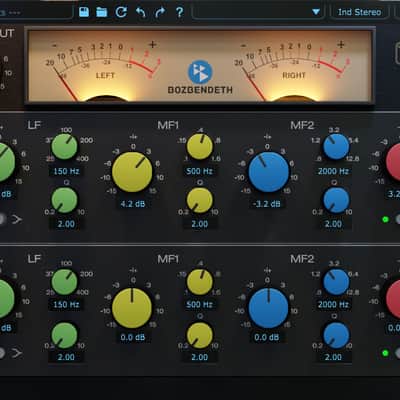The height and width of the screenshot is (400, 400).
Task: Click the lower strip green LF frequency knob
Action: [64, 282]
